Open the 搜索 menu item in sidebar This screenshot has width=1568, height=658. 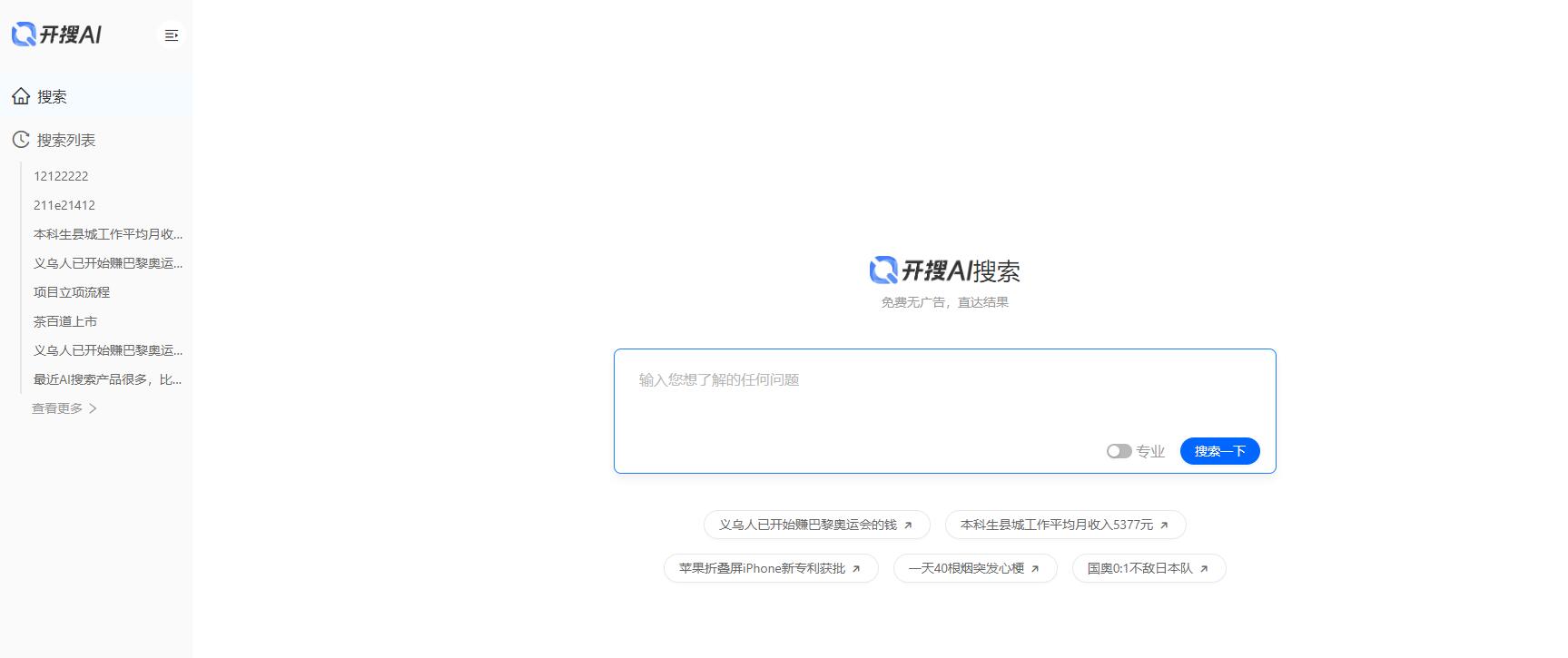52,96
